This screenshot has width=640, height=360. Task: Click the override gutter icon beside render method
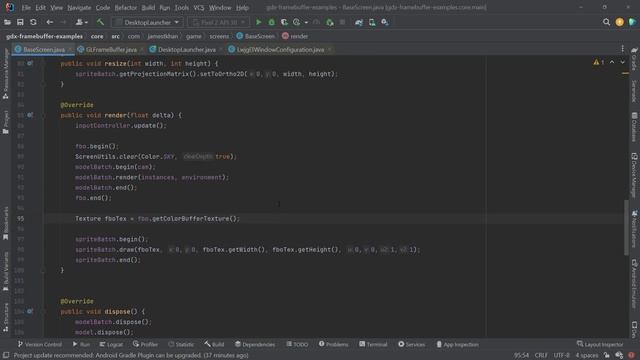pos(30,115)
